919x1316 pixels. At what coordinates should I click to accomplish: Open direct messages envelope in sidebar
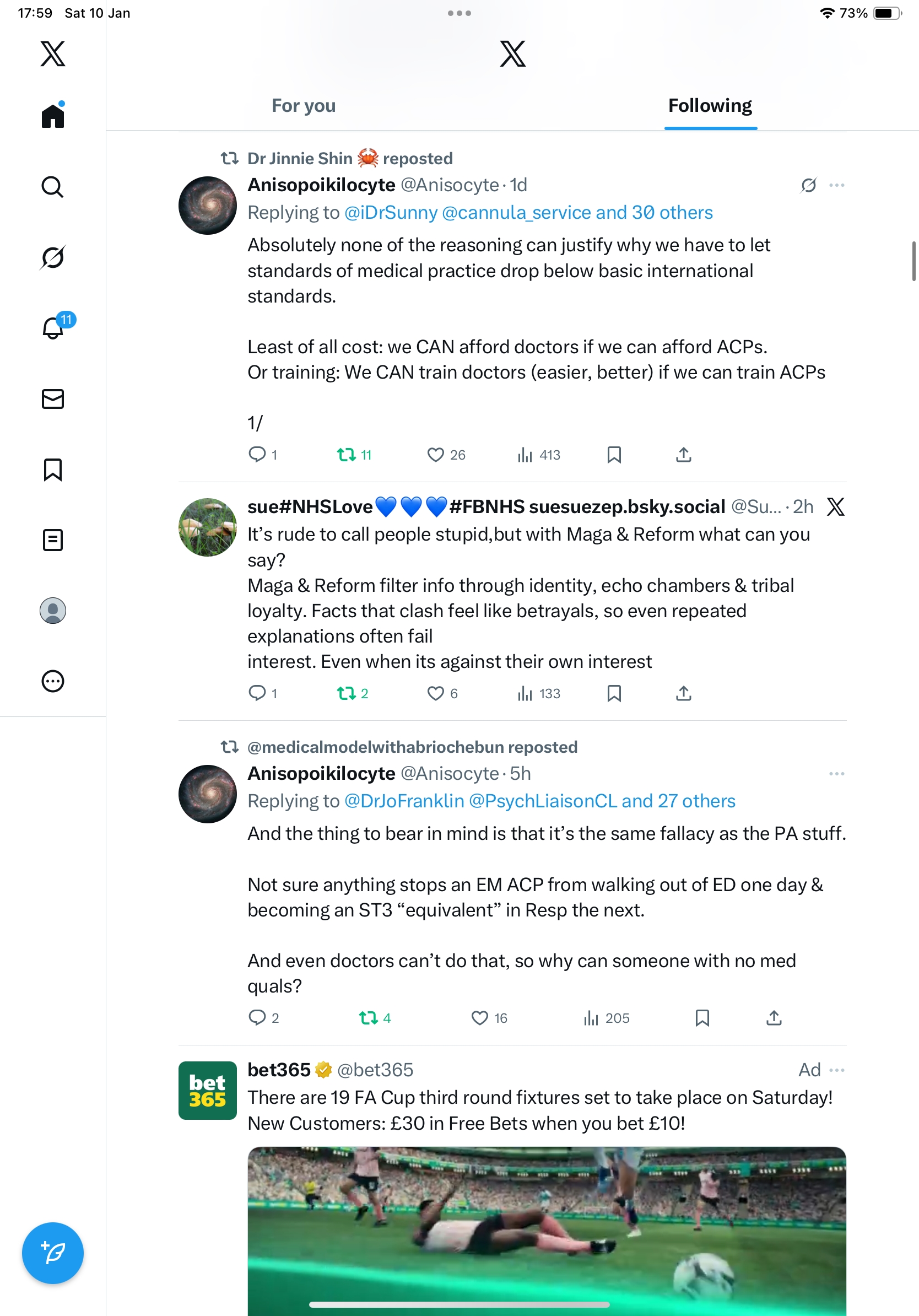(53, 399)
